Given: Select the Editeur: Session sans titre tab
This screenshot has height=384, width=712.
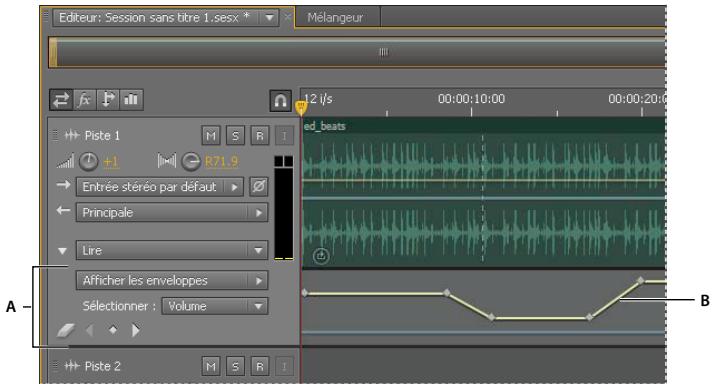Looking at the screenshot, I should click(x=154, y=18).
